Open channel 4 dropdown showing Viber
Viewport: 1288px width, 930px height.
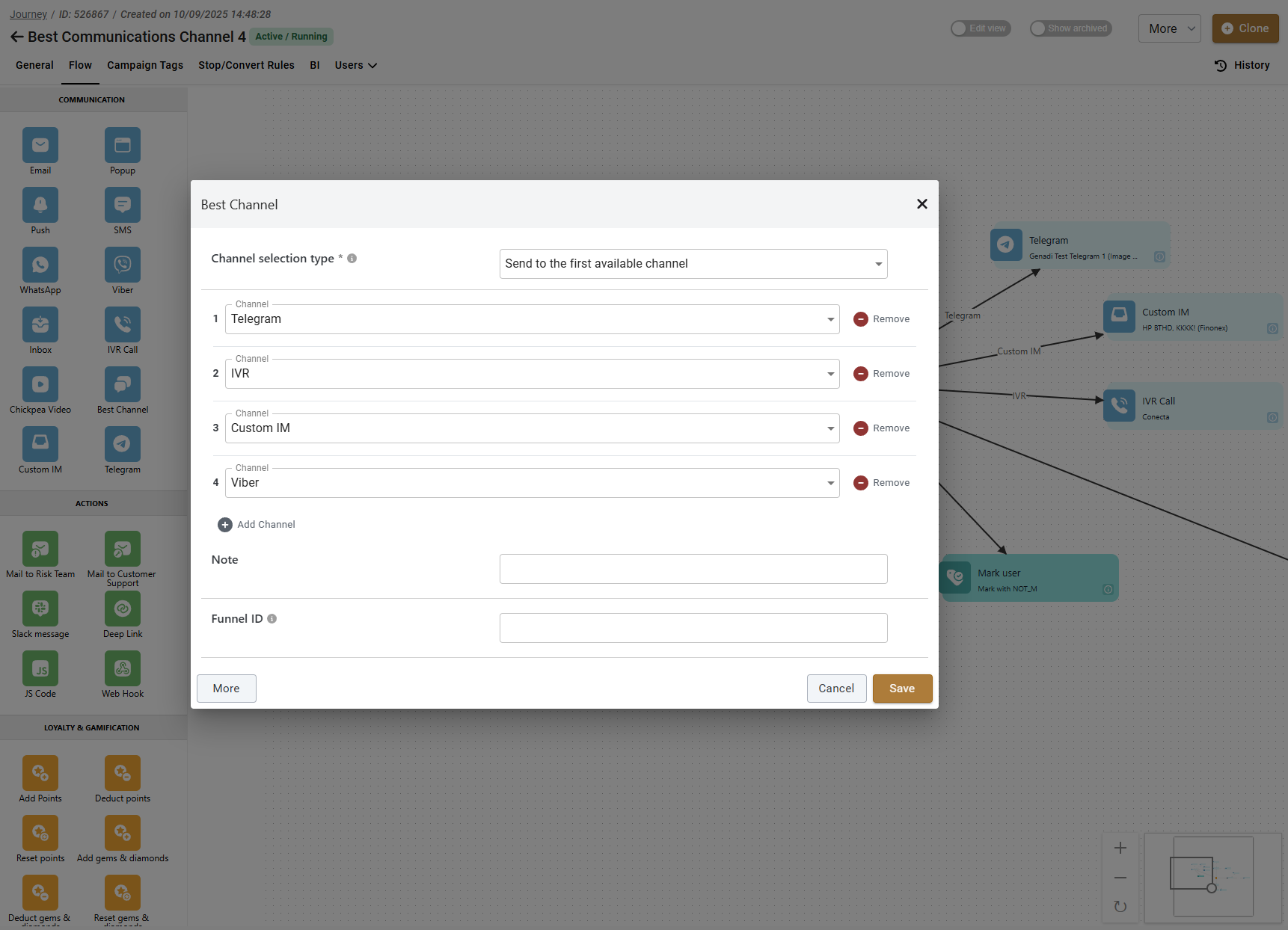[532, 483]
